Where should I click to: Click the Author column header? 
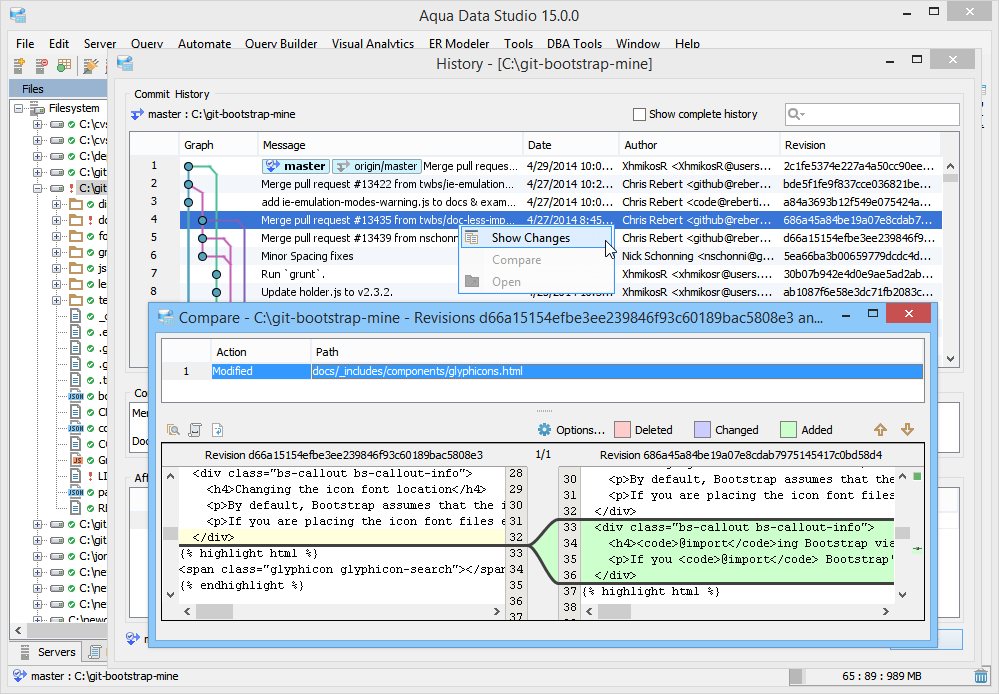point(699,145)
